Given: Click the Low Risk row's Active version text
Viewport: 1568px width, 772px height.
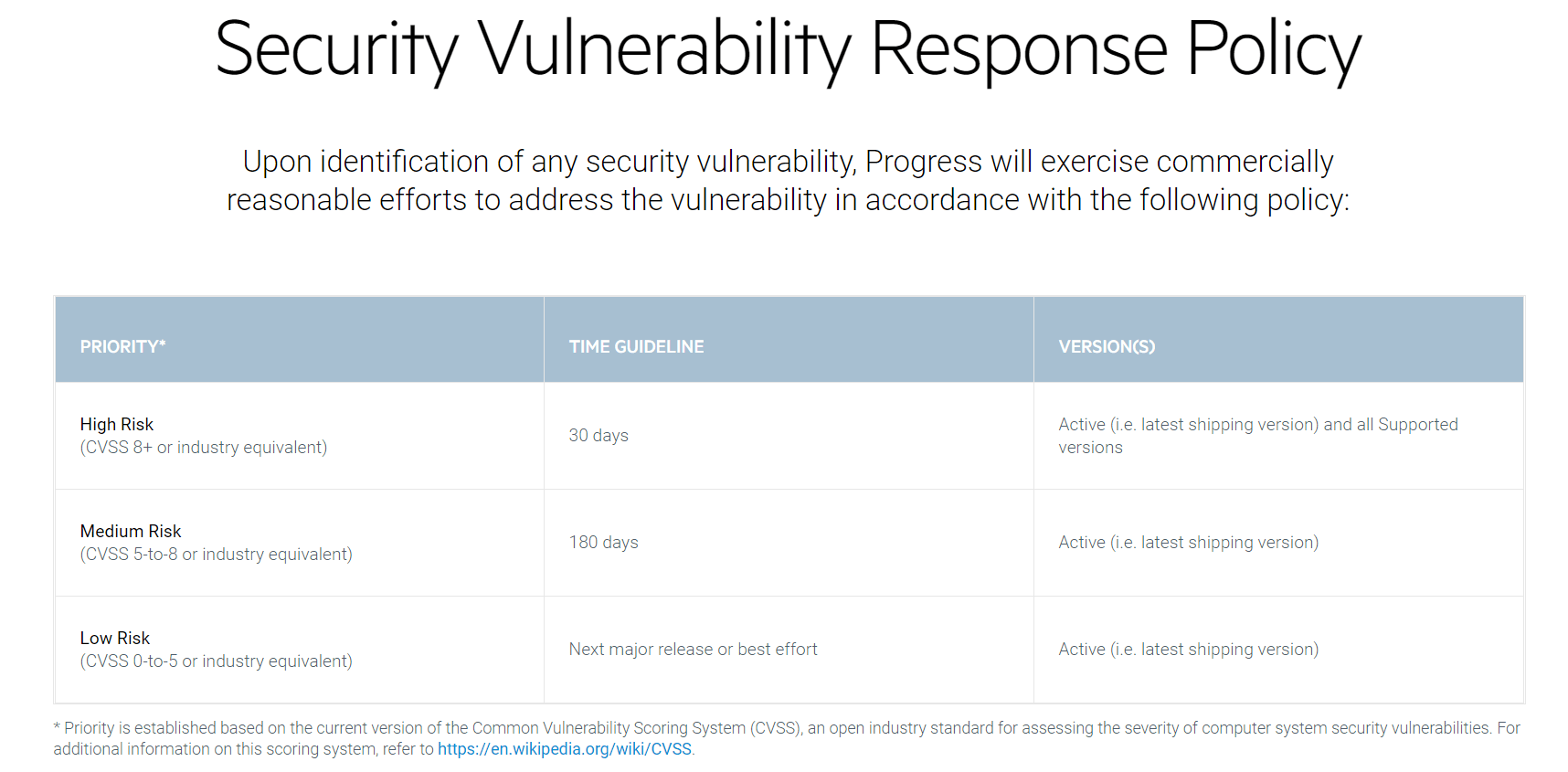Looking at the screenshot, I should [1188, 650].
